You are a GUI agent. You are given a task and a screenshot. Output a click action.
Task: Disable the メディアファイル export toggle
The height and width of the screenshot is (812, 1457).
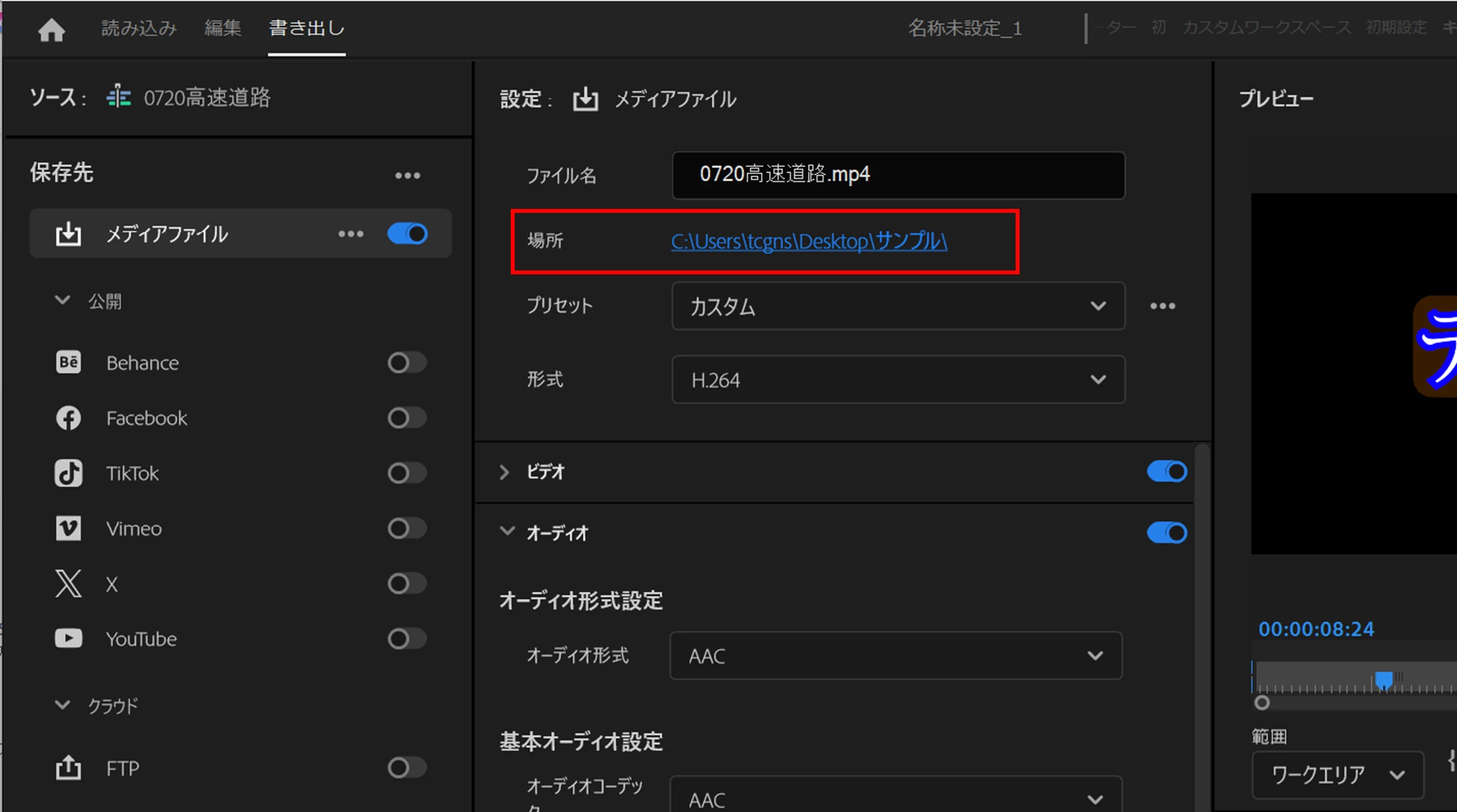pos(407,234)
